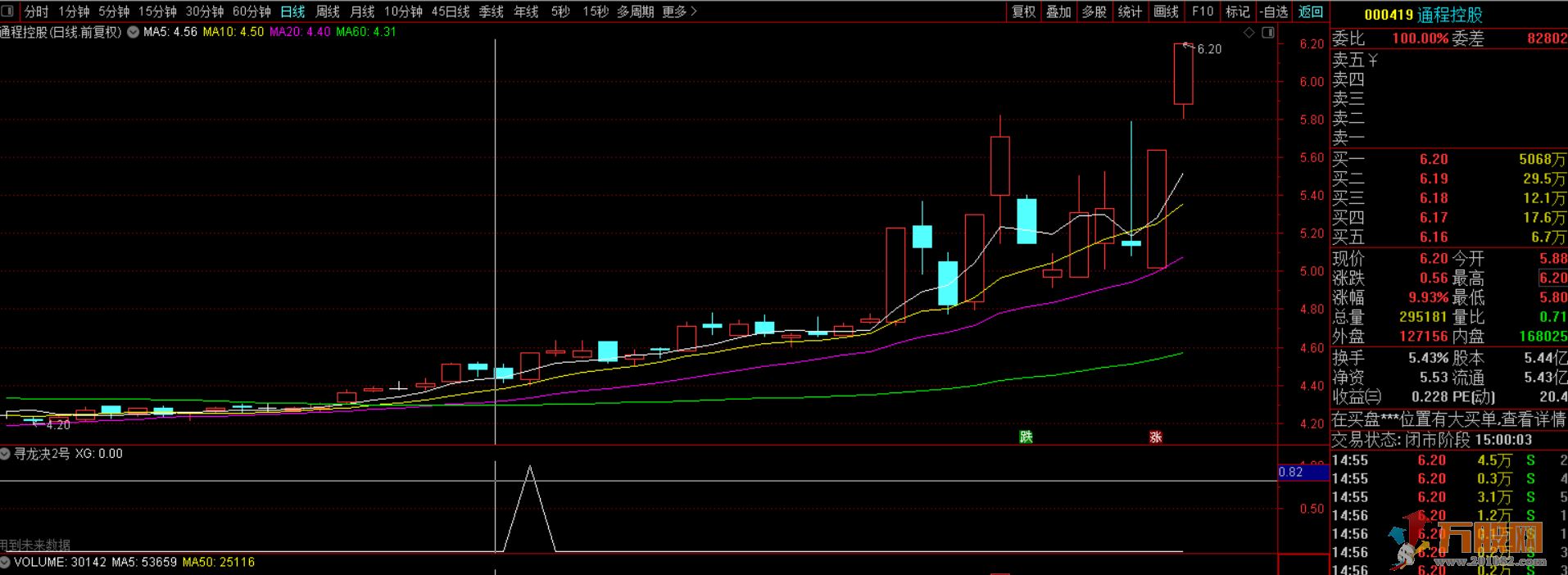Click the 6.20 high price label on the chart

point(1209,49)
